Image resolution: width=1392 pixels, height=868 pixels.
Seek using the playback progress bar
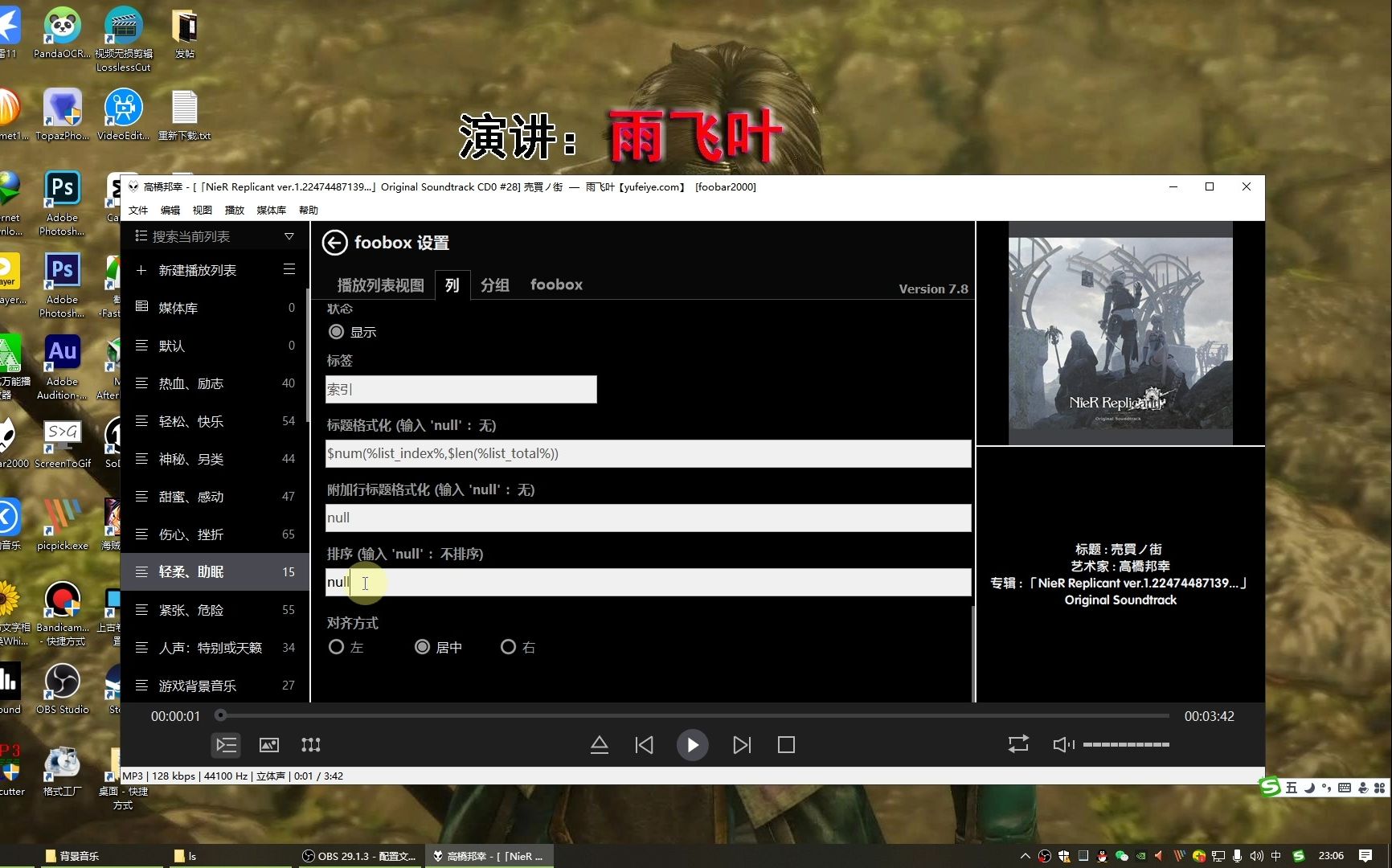point(694,715)
